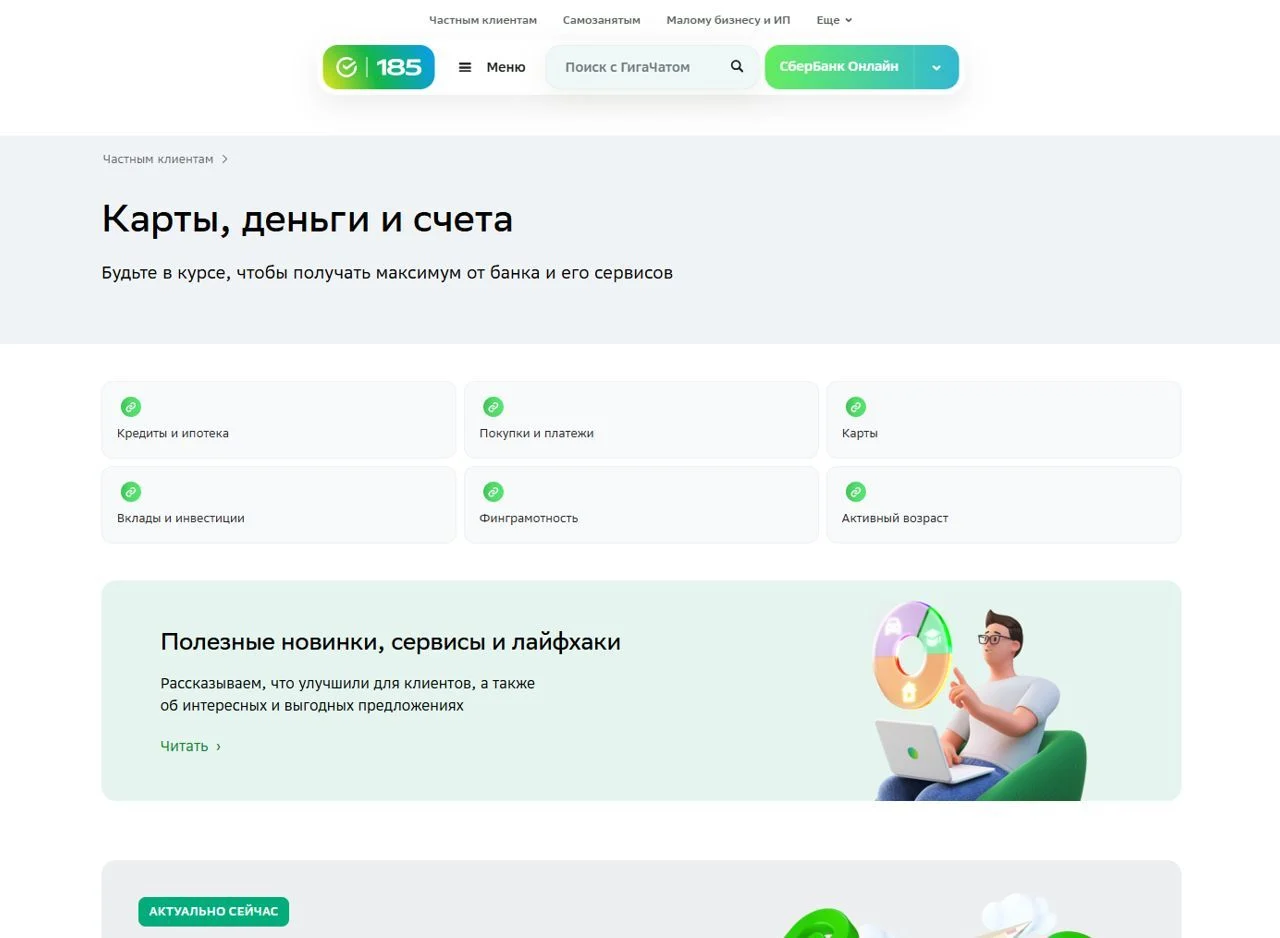The image size is (1280, 938).
Task: Click the Sber 185 logo
Action: point(378,67)
